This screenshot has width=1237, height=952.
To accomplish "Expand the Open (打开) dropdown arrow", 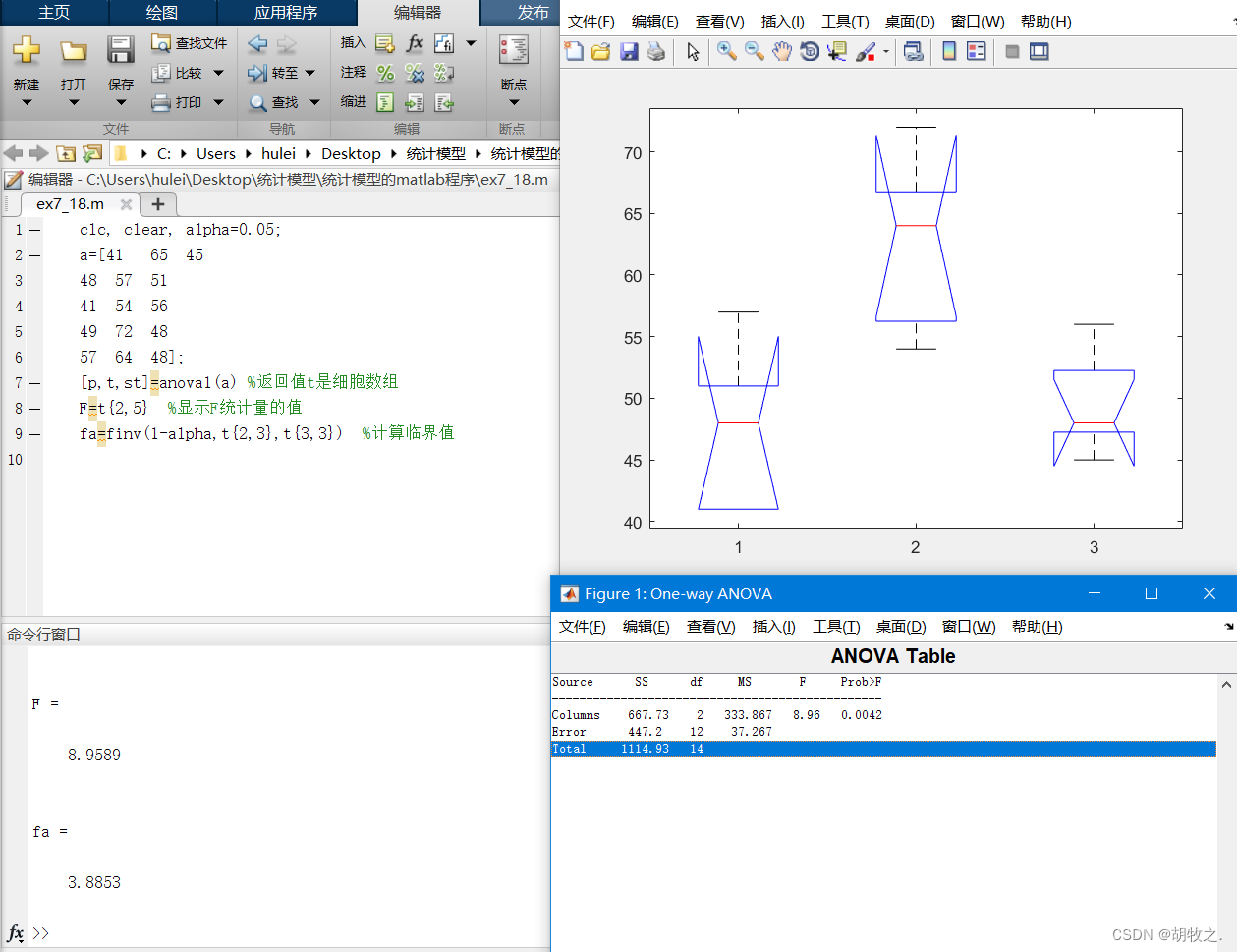I will point(74,102).
